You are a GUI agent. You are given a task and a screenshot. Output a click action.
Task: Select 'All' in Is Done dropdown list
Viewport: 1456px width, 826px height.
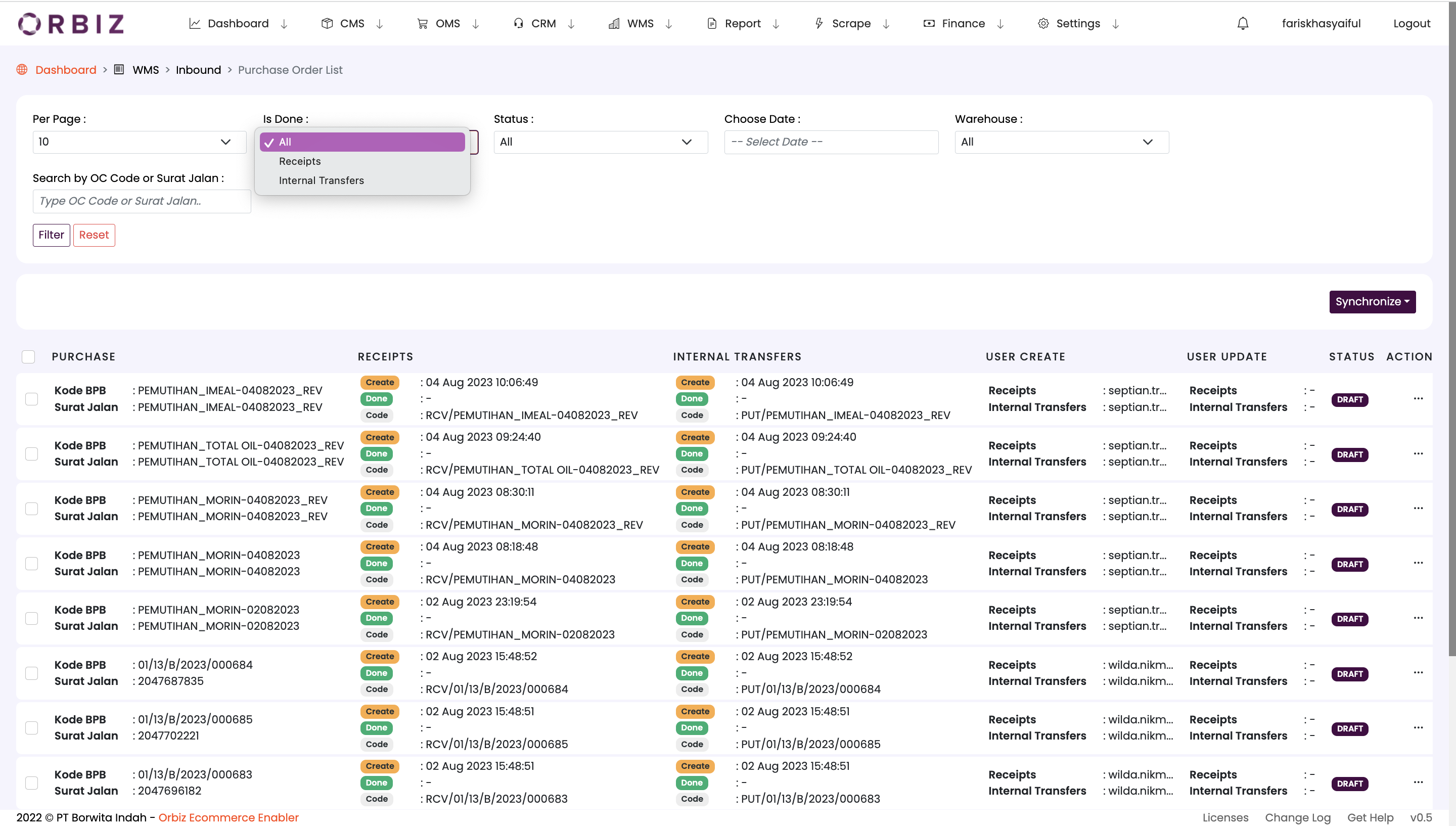[362, 142]
